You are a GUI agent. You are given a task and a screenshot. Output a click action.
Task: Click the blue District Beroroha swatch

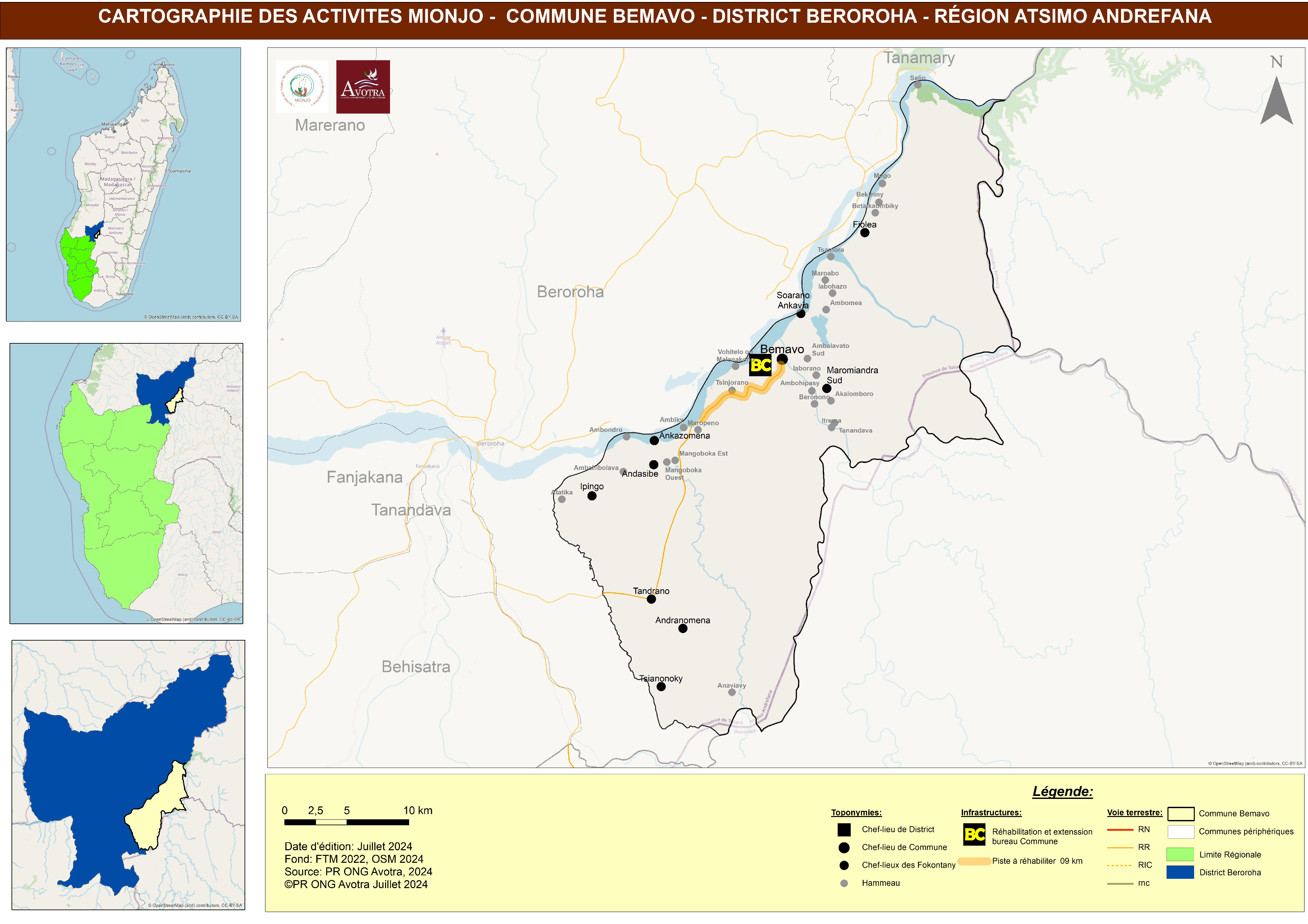point(1180,872)
